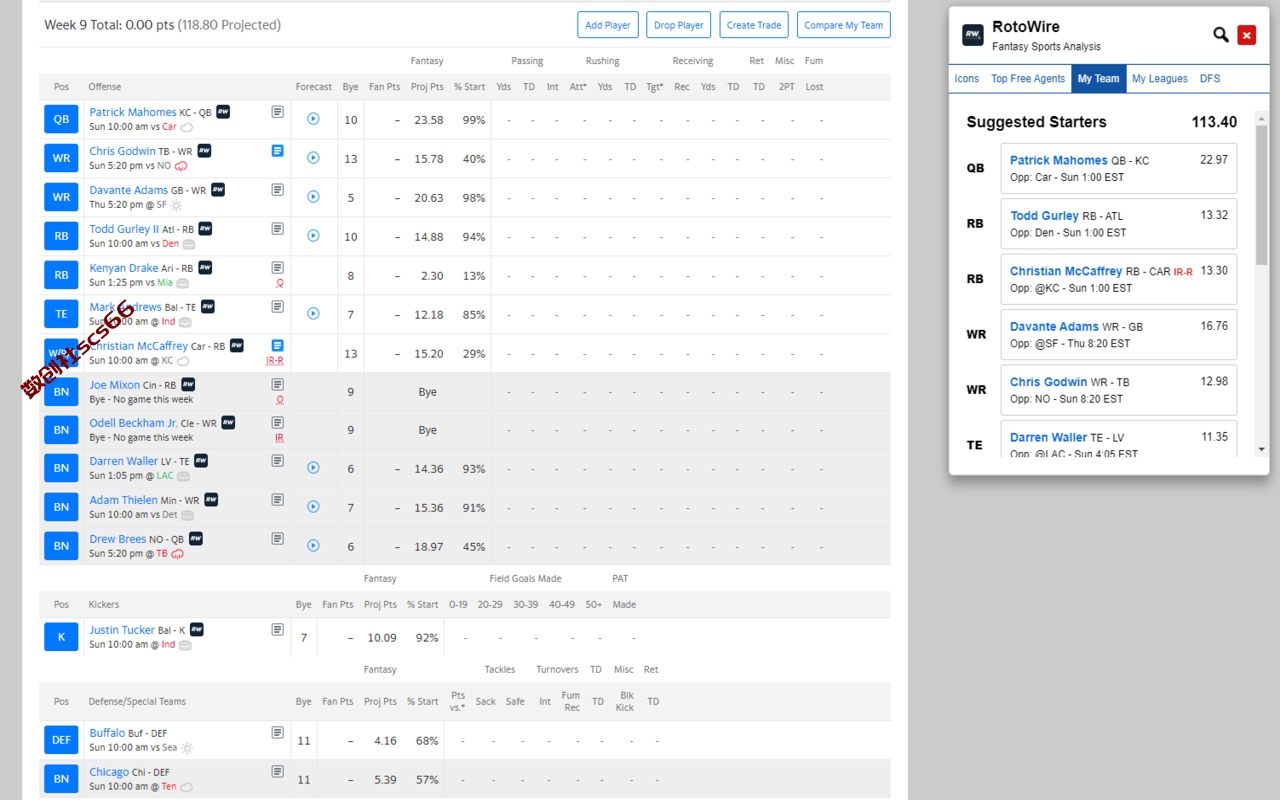Click the BN slot for Joe Mixon
This screenshot has height=800, width=1280.
tap(61, 391)
